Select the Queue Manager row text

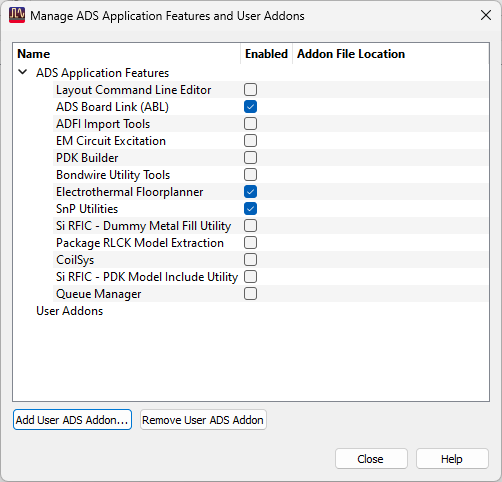point(98,294)
